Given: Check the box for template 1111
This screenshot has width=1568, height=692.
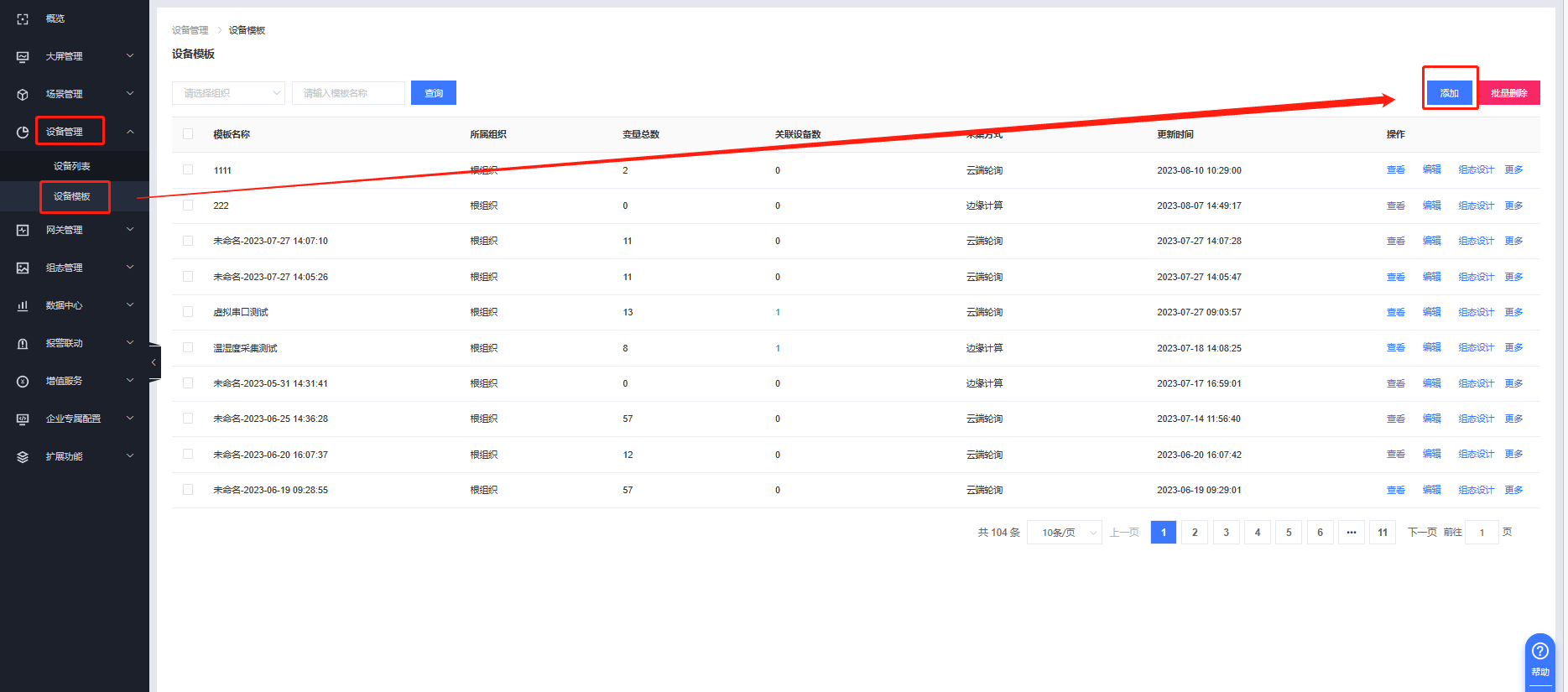Looking at the screenshot, I should [x=188, y=170].
